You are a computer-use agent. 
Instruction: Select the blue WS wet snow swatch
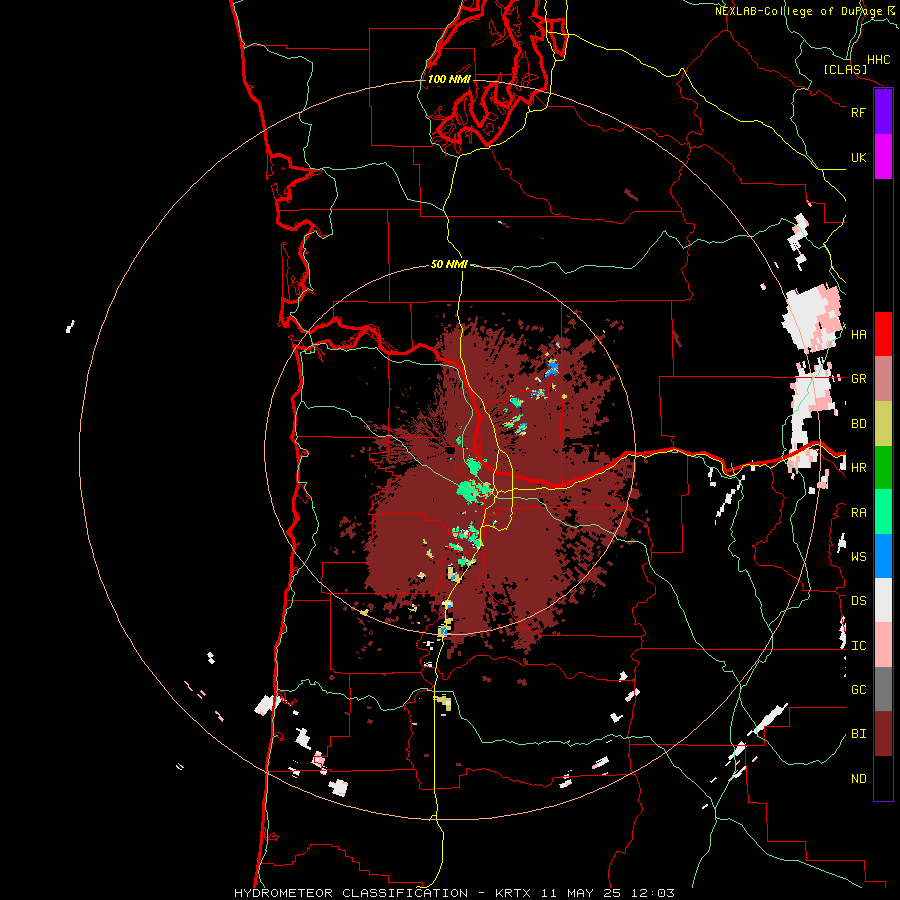pos(883,556)
